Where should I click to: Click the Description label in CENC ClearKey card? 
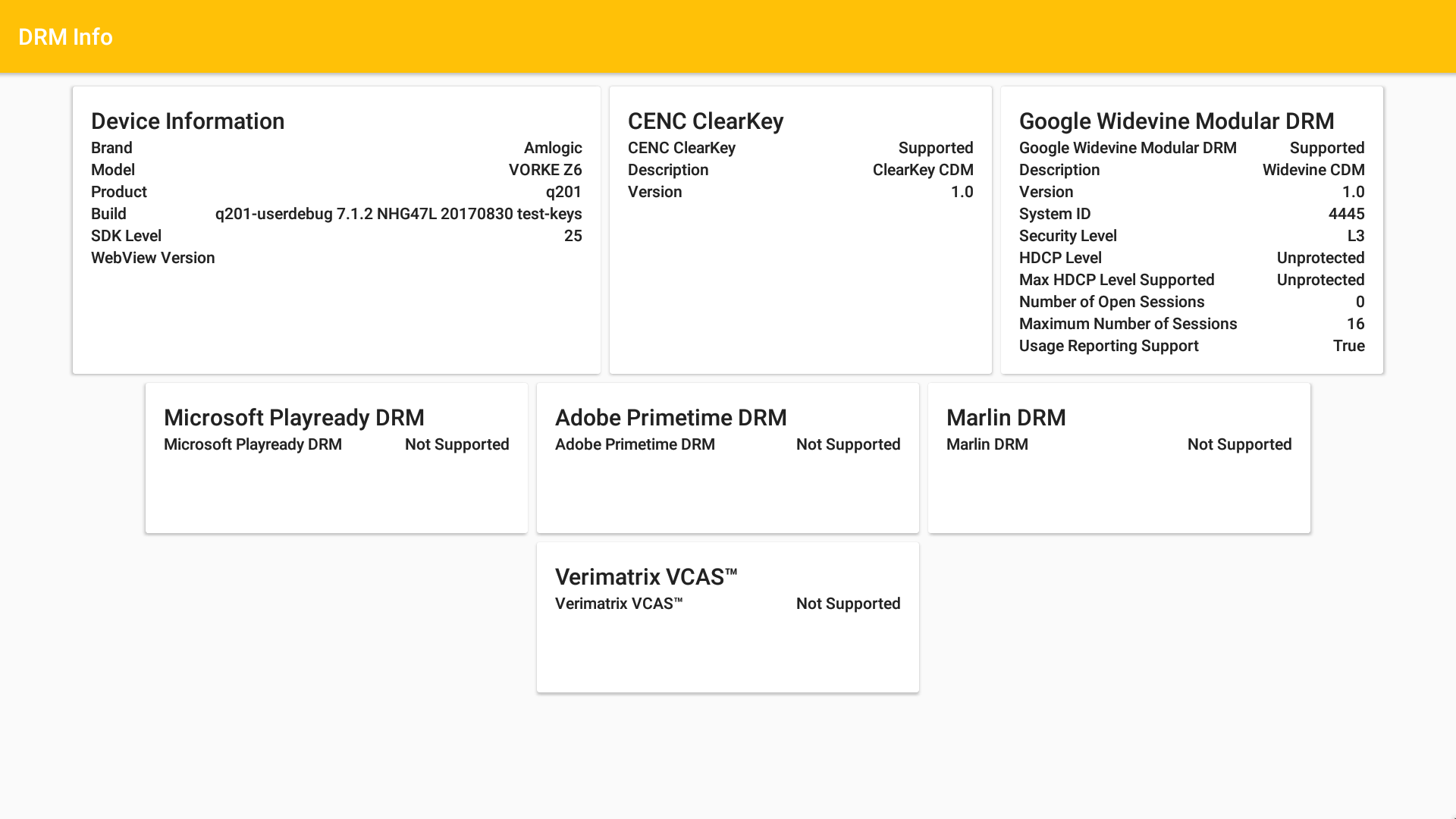point(668,170)
